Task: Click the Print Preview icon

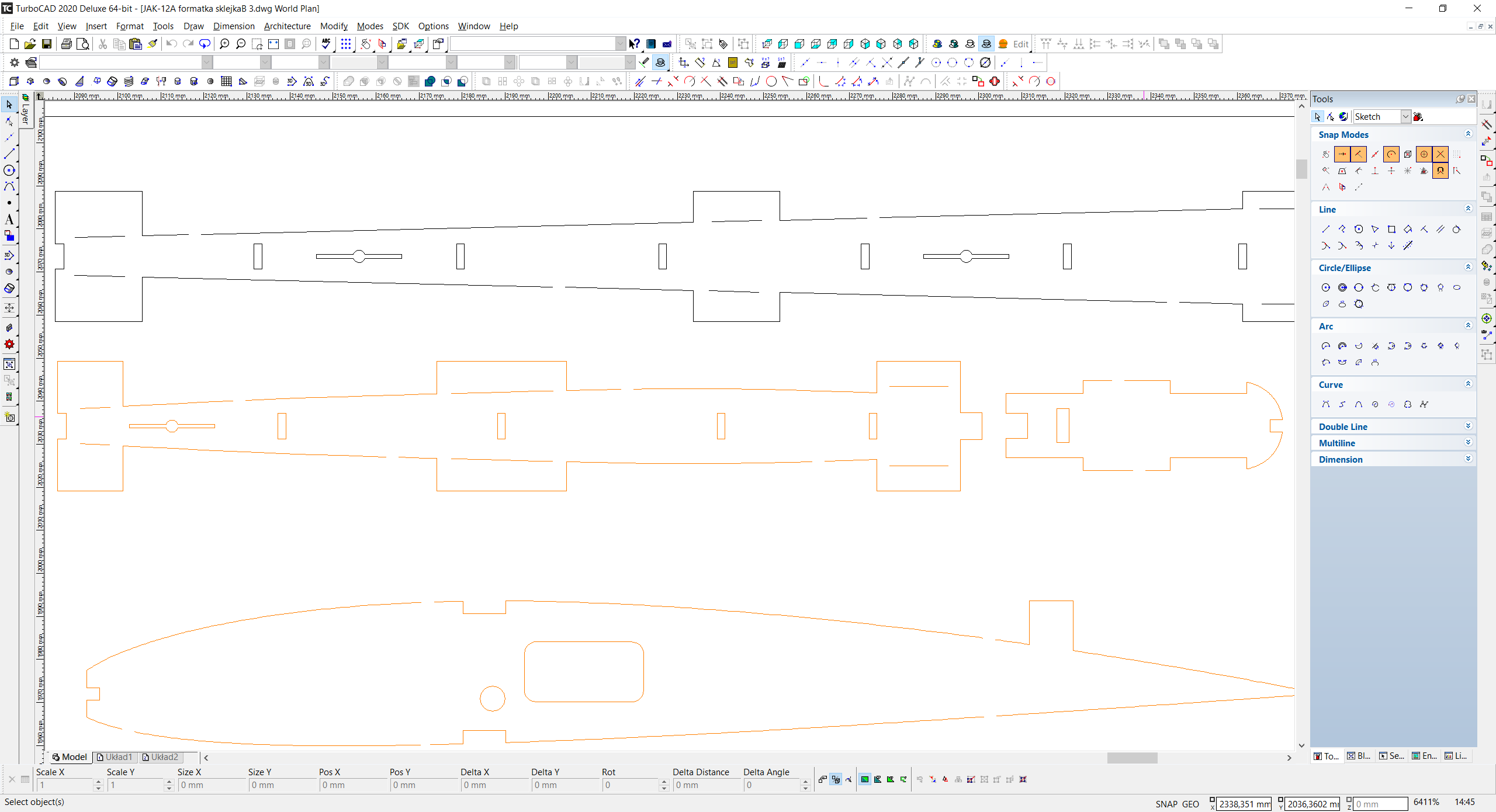Action: tap(83, 44)
